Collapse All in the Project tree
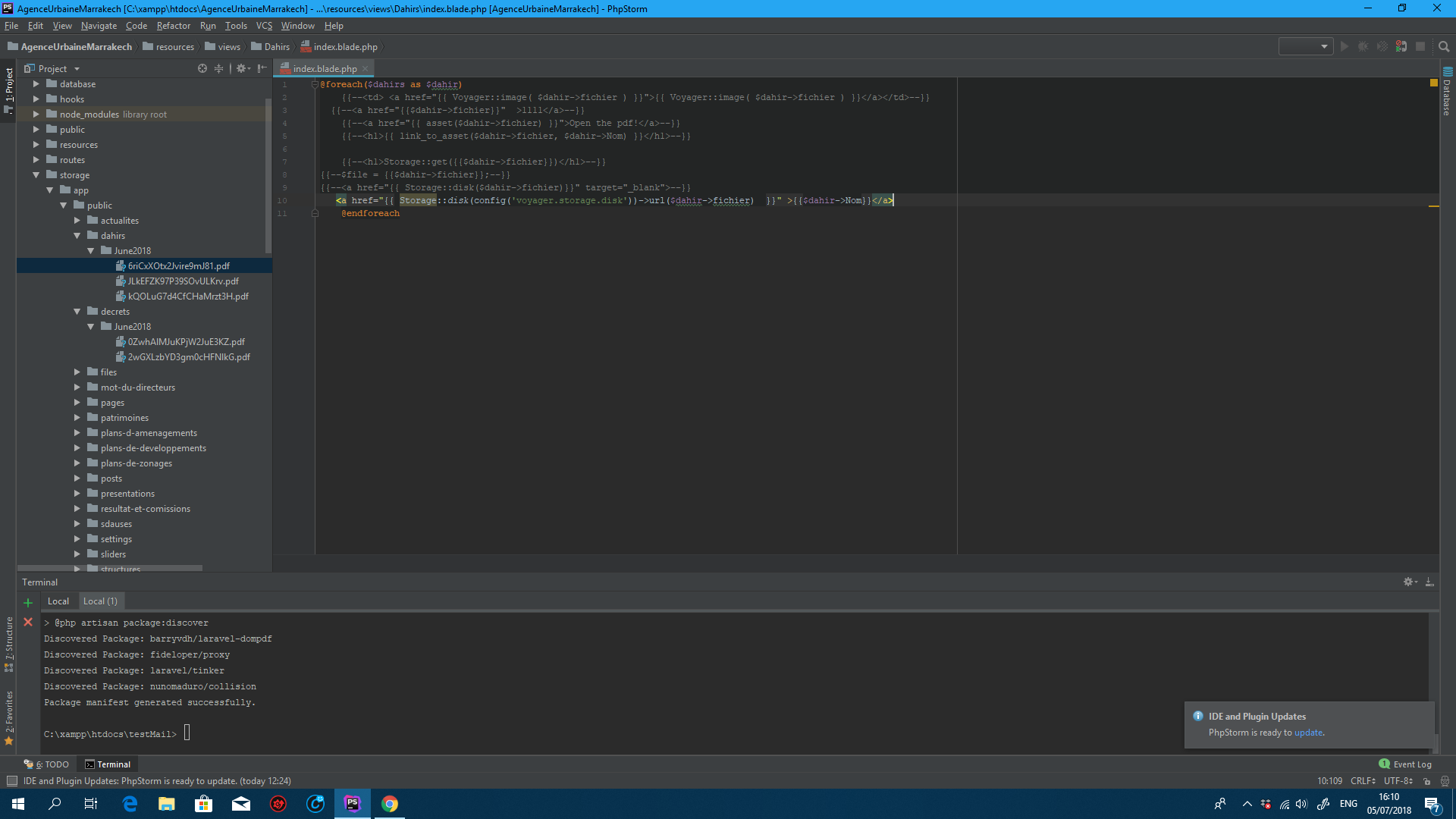 (x=219, y=68)
